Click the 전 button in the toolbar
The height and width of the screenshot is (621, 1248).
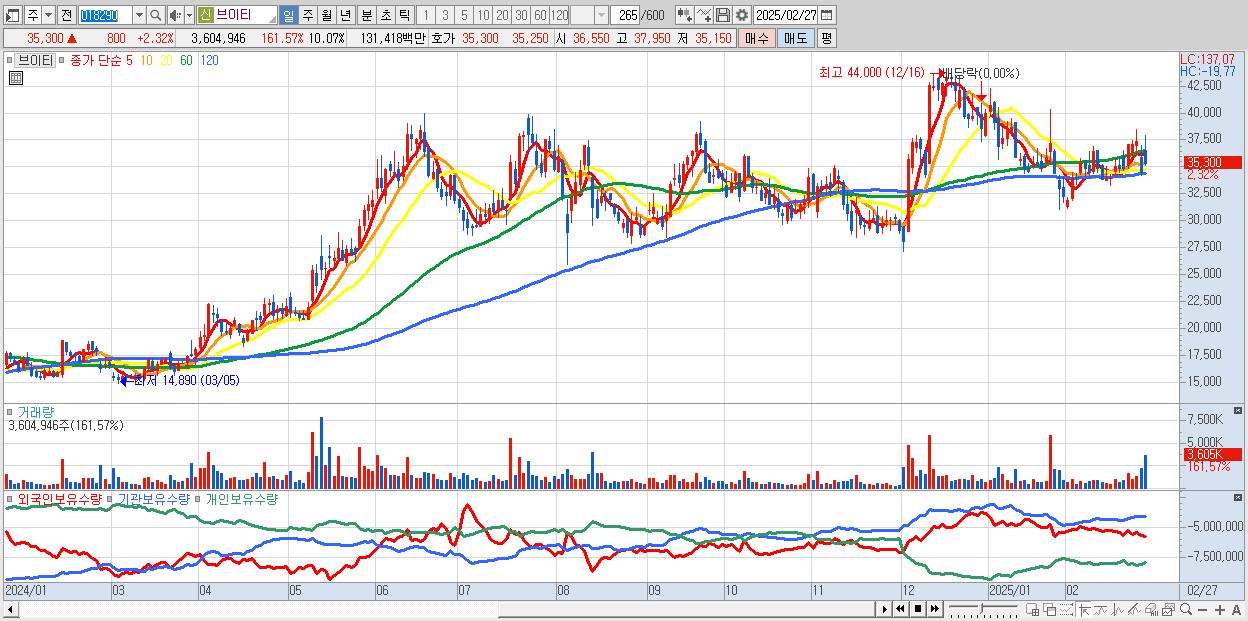66,15
